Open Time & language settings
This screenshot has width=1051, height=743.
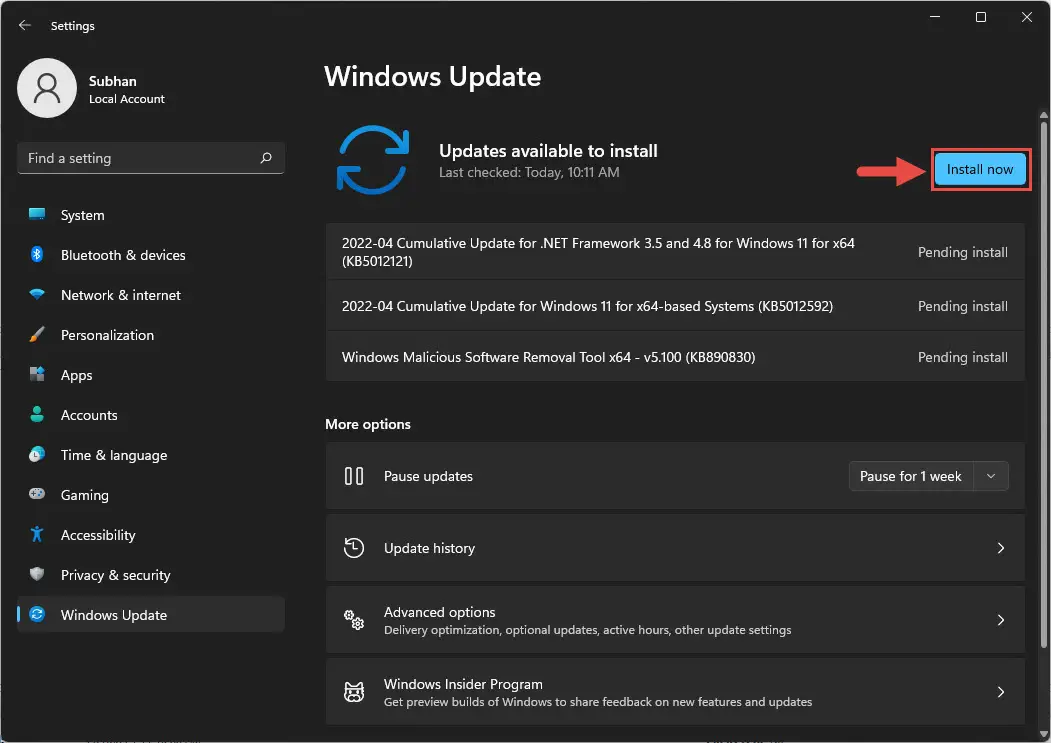pyautogui.click(x=151, y=455)
